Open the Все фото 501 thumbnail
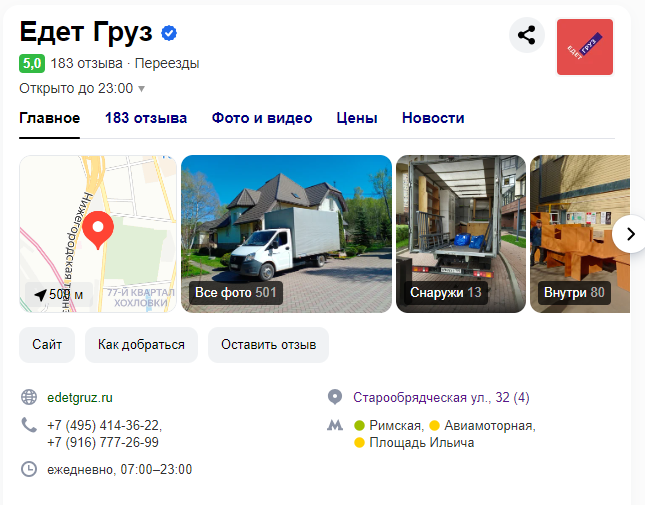The width and height of the screenshot is (645, 505). pyautogui.click(x=286, y=234)
